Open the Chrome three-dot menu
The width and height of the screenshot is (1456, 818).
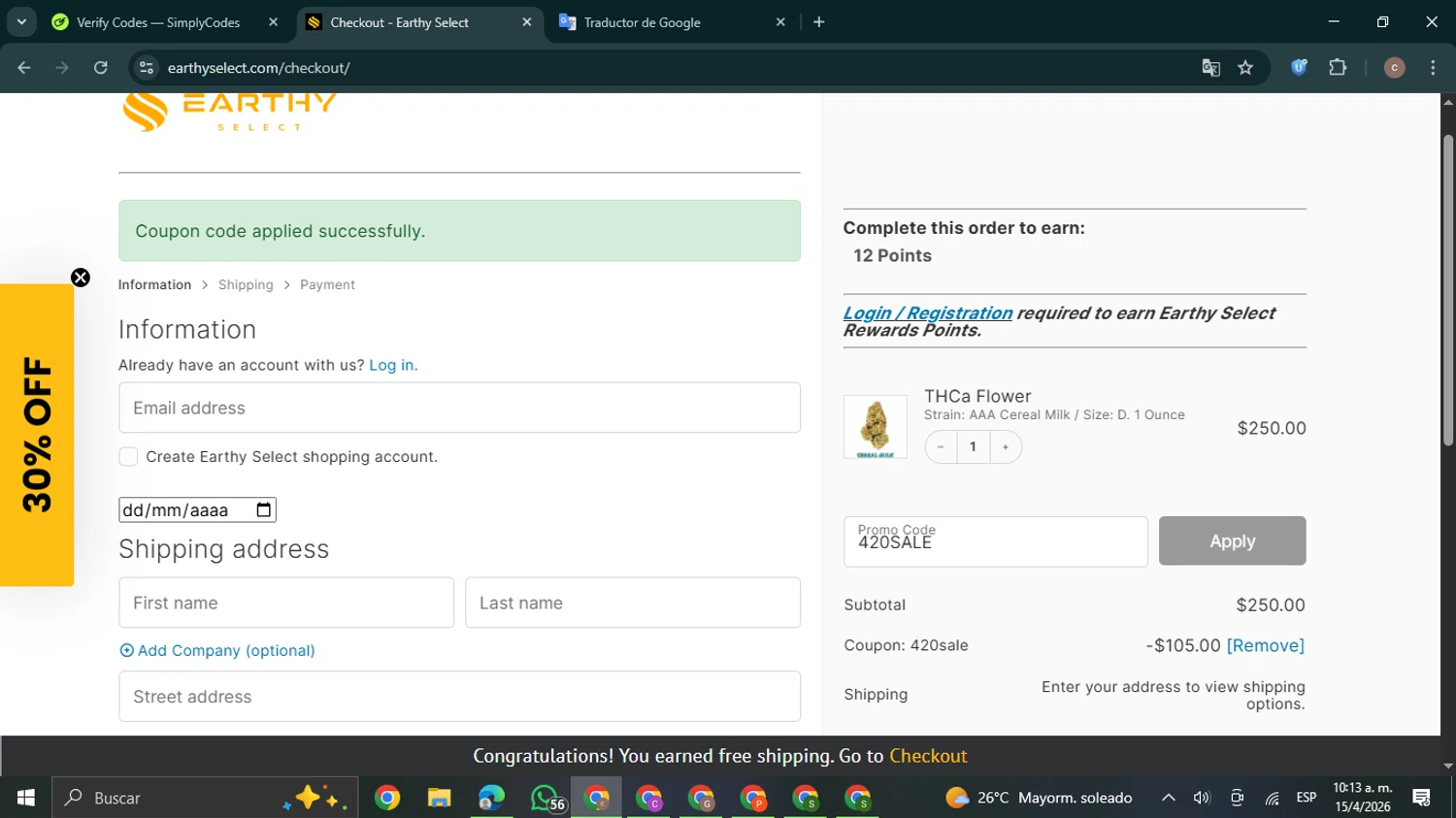click(x=1433, y=68)
